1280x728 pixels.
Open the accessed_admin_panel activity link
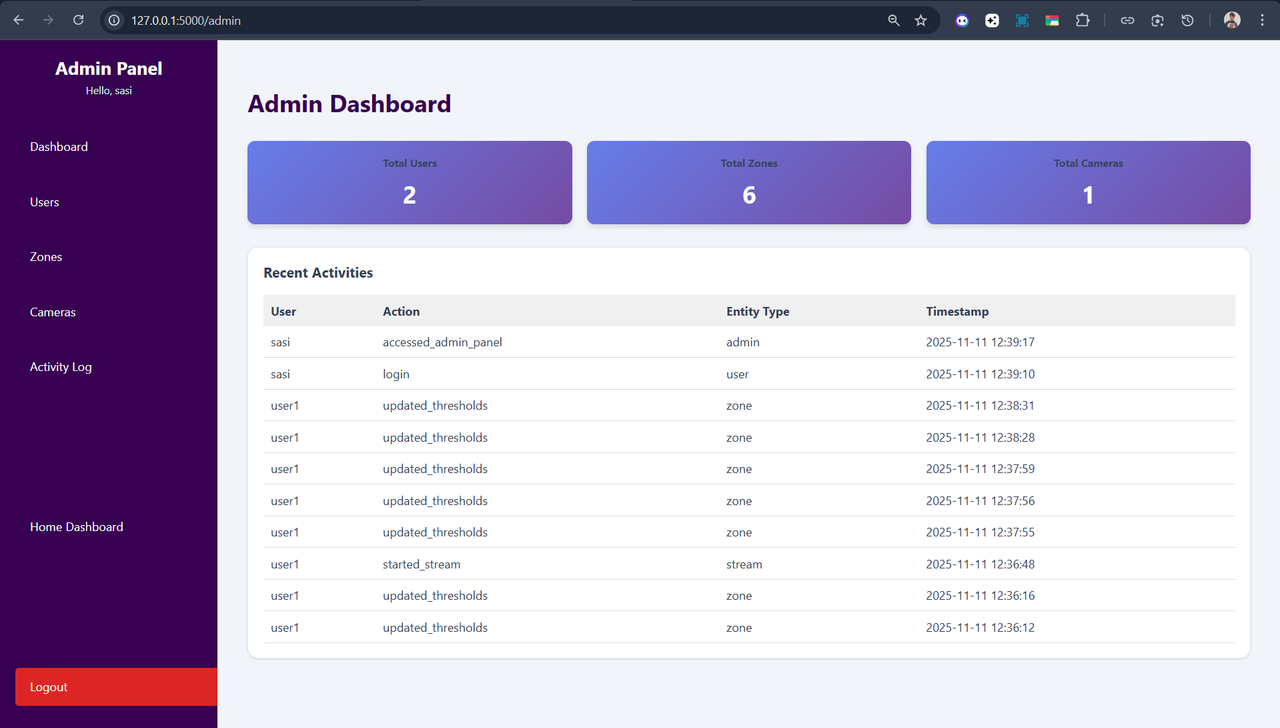pyautogui.click(x=442, y=341)
